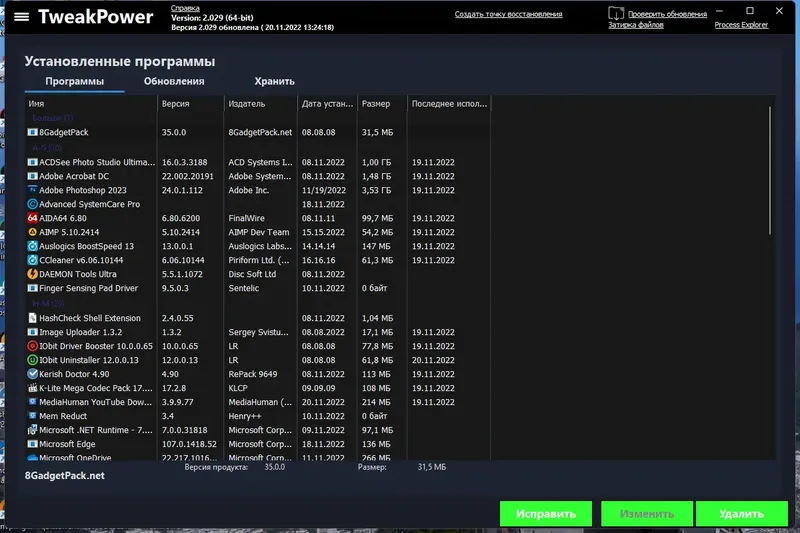Sort by Последнее использование column header
This screenshot has width=800, height=533.
(449, 104)
